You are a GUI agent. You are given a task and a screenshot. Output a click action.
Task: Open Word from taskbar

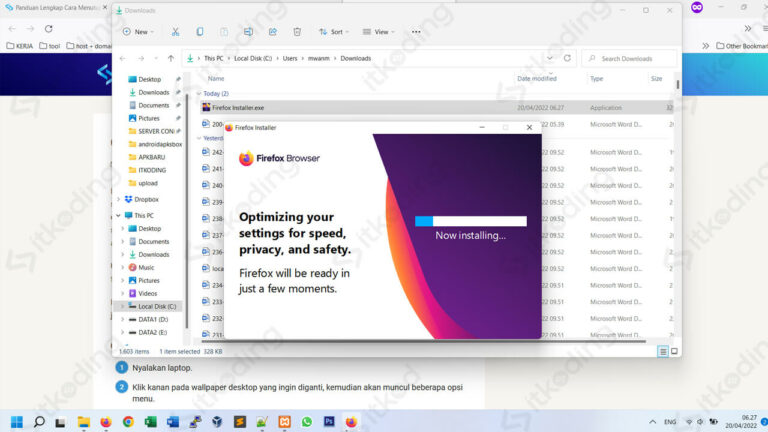pos(173,422)
